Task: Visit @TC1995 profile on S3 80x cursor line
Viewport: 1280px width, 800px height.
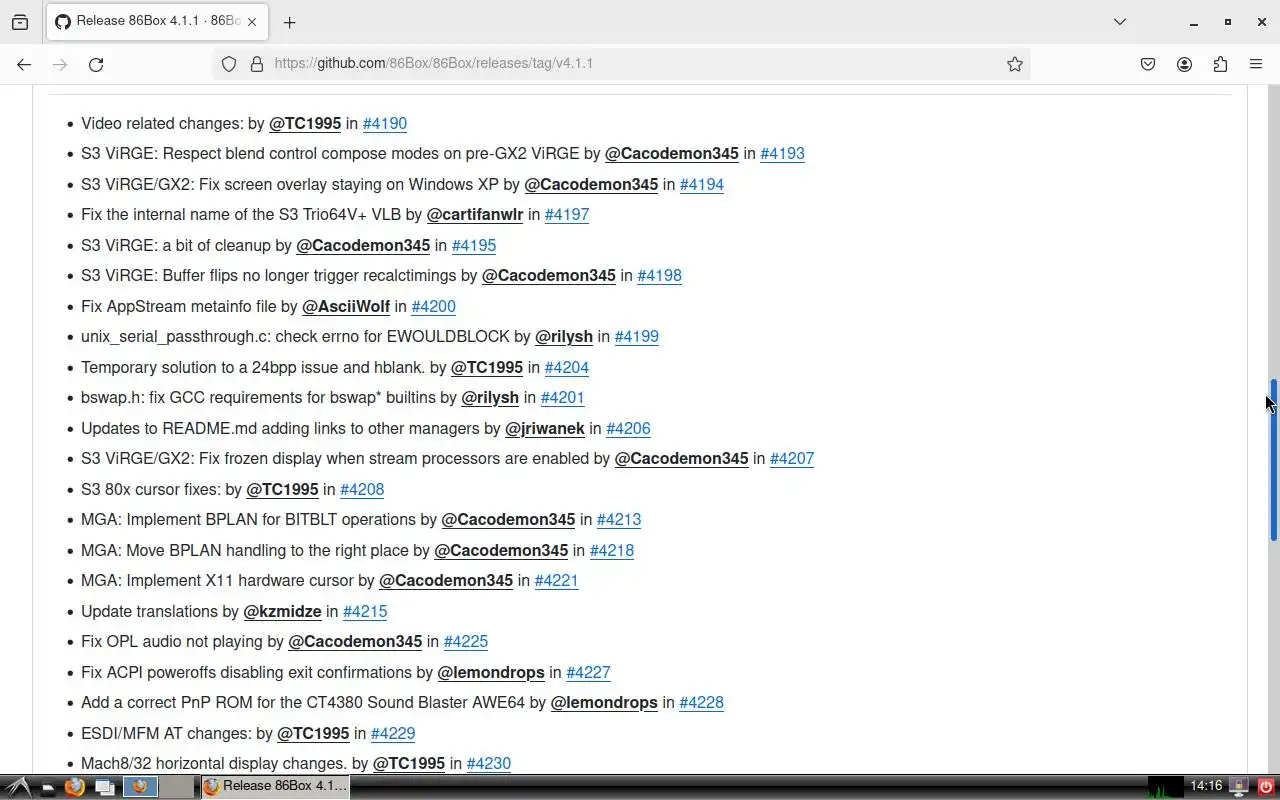Action: pyautogui.click(x=283, y=489)
